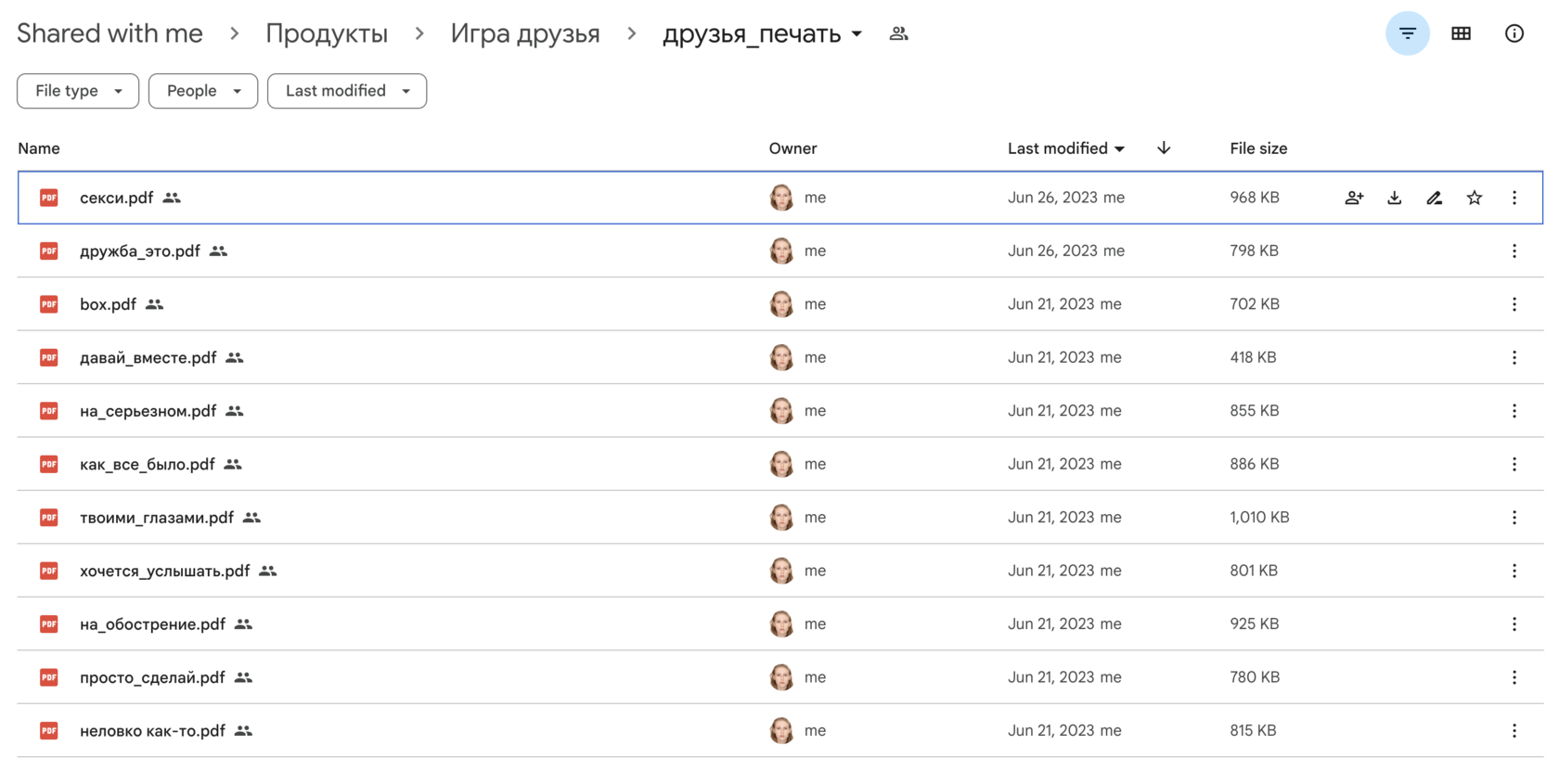Star the секси.pdf file
The height and width of the screenshot is (784, 1559).
(1474, 198)
